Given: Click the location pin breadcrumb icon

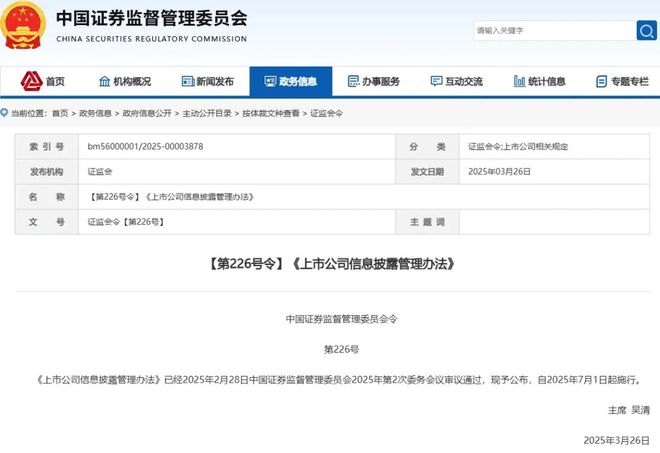Looking at the screenshot, I should 4,112.
